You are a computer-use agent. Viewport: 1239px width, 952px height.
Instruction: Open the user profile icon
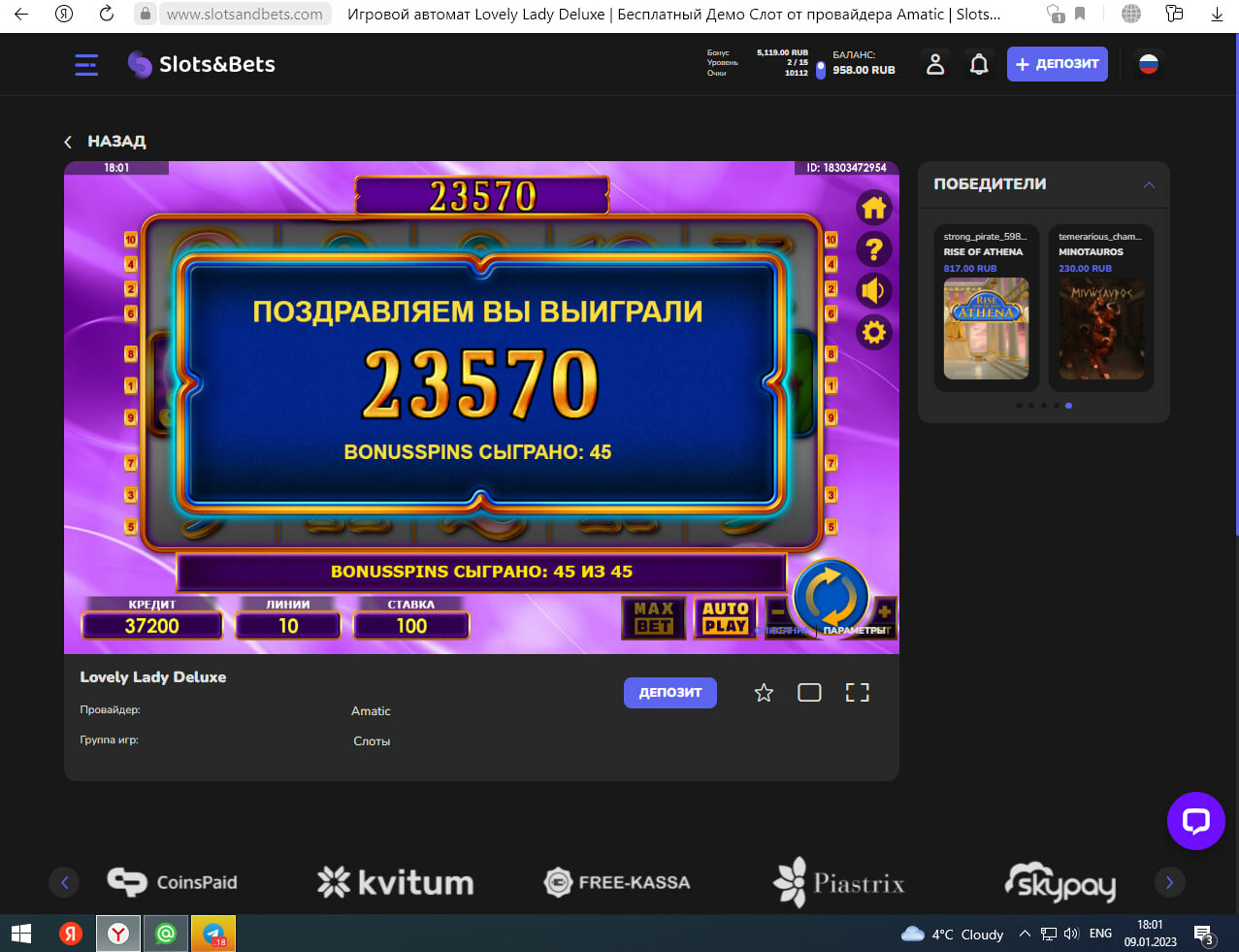click(935, 64)
